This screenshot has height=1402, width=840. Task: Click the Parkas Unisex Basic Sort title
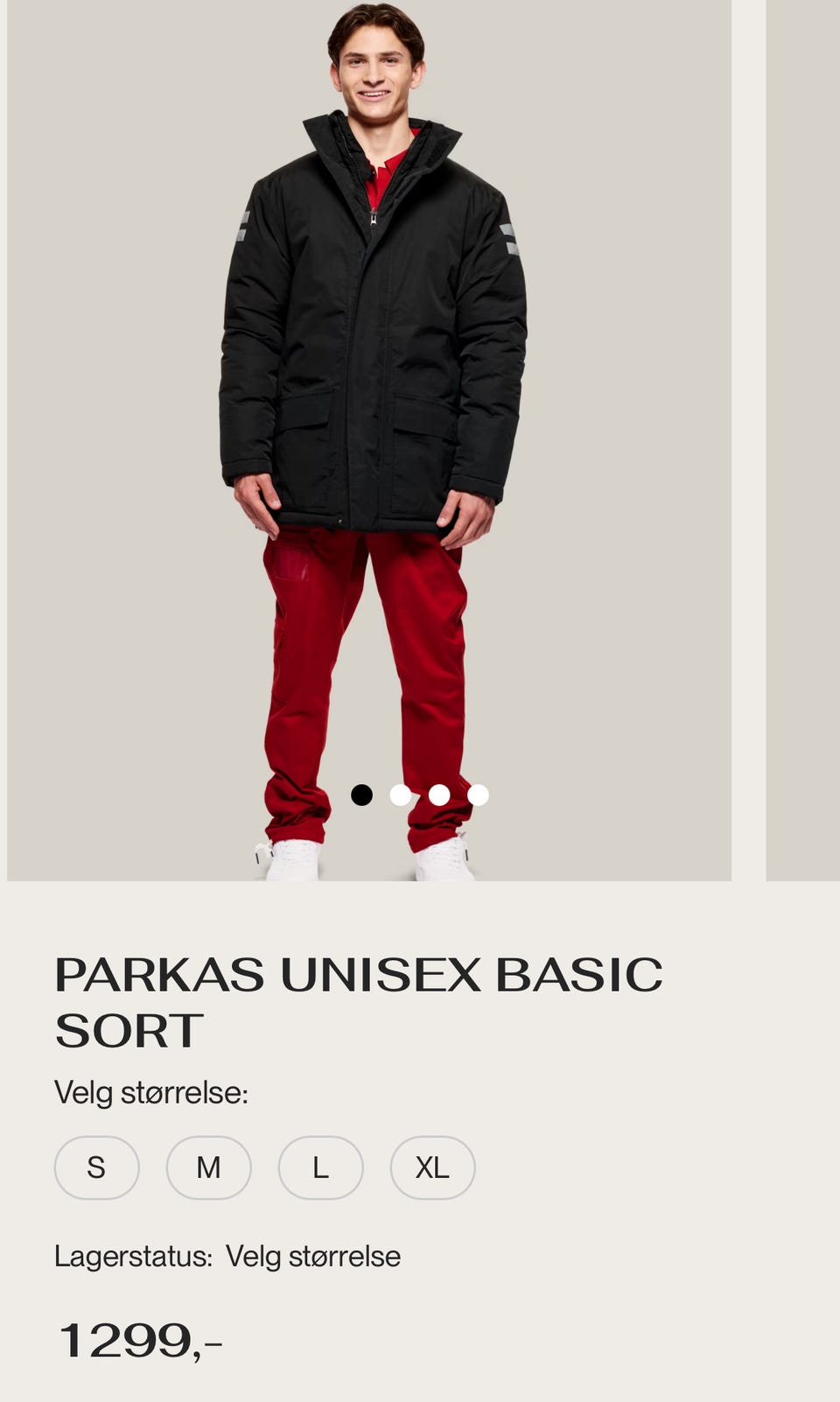coord(359,1002)
